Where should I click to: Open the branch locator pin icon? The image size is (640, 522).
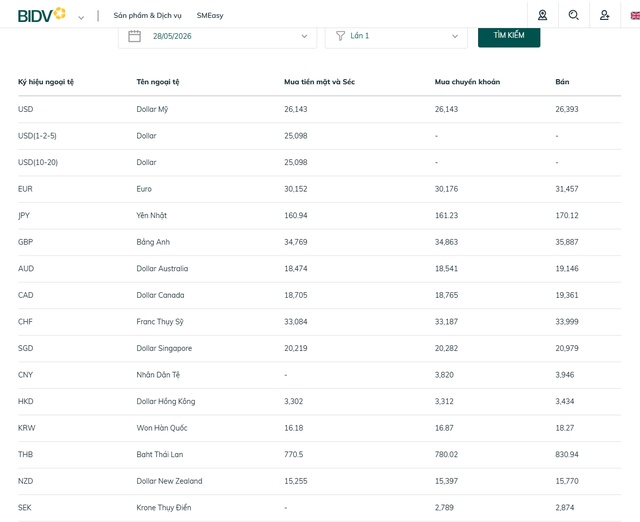(x=542, y=15)
